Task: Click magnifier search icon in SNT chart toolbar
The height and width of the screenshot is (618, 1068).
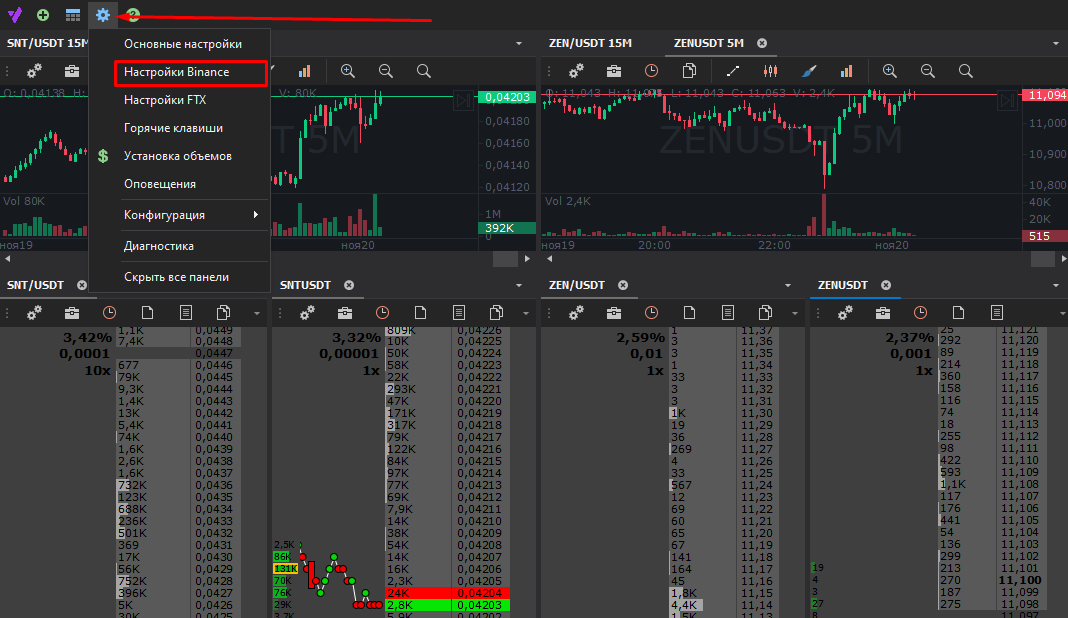Action: (x=424, y=71)
